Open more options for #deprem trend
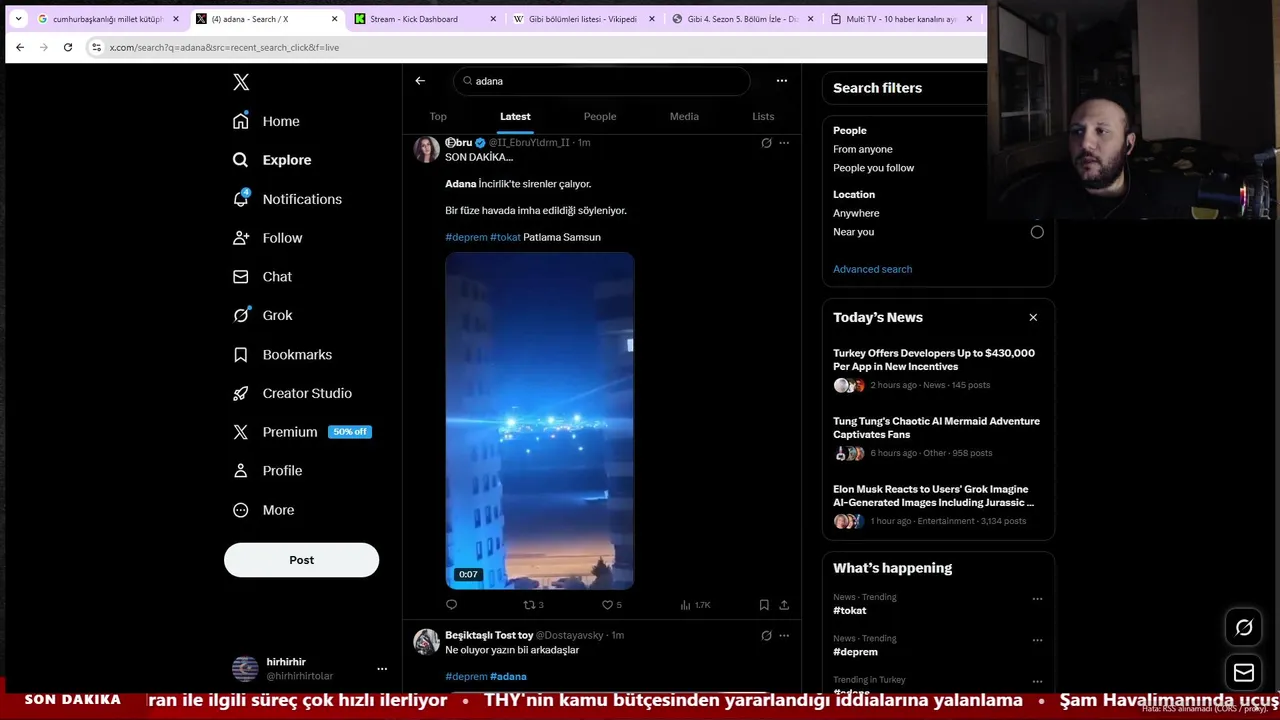Image resolution: width=1280 pixels, height=720 pixels. point(1037,640)
